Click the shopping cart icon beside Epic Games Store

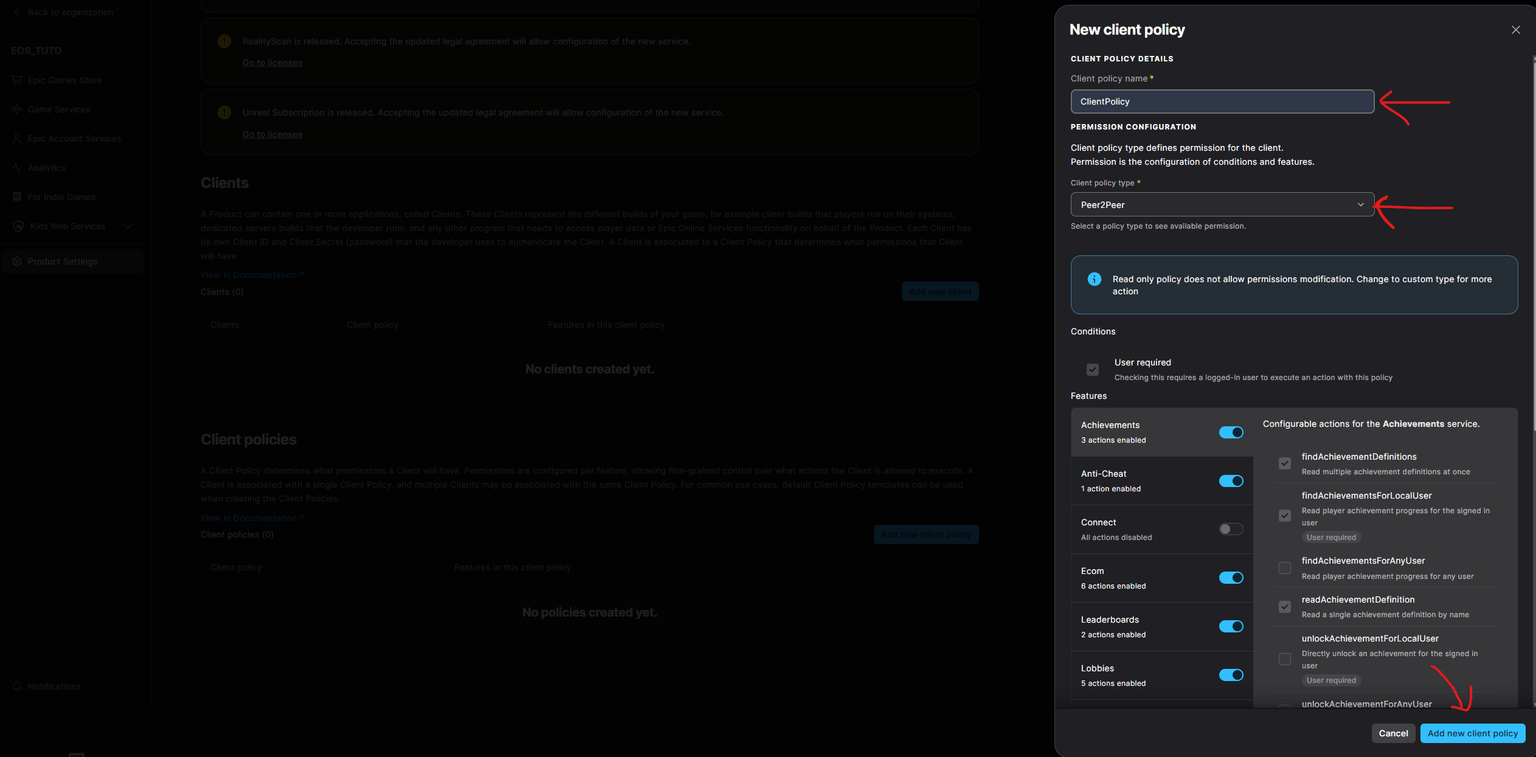tap(16, 80)
